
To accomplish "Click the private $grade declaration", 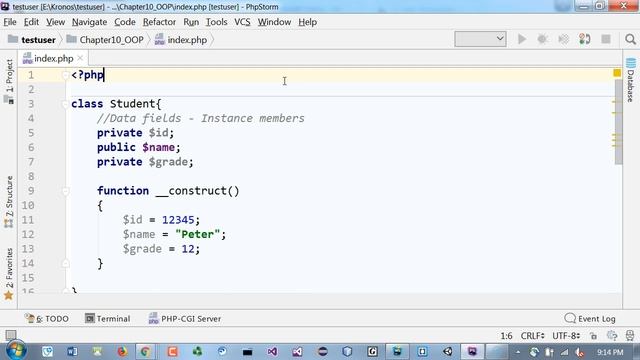I will pyautogui.click(x=145, y=162).
